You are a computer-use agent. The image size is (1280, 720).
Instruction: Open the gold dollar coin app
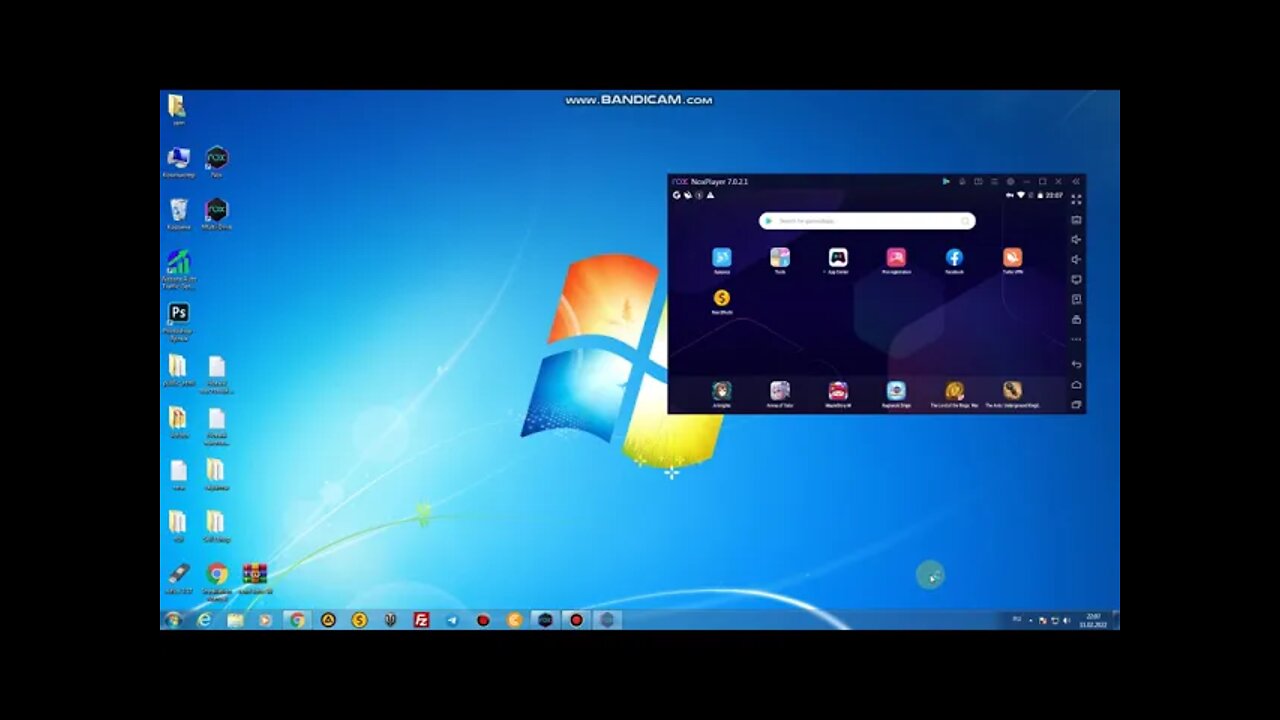(721, 298)
